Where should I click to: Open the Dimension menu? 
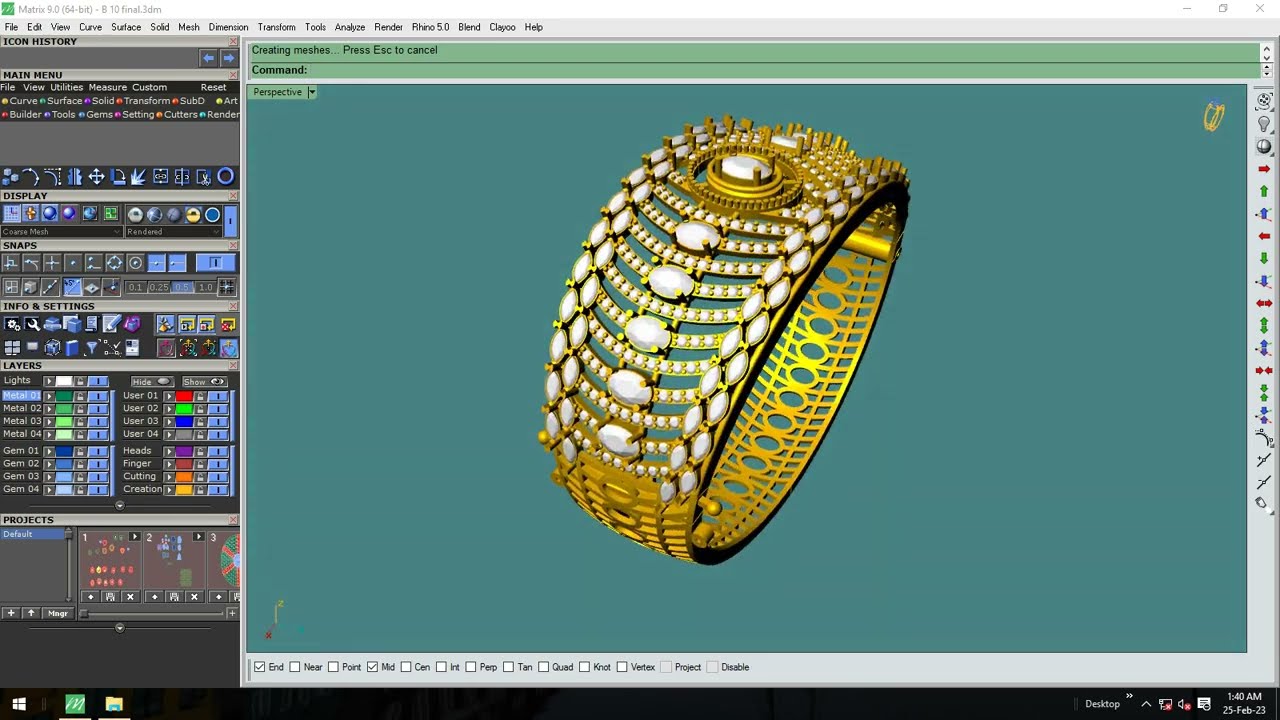228,27
